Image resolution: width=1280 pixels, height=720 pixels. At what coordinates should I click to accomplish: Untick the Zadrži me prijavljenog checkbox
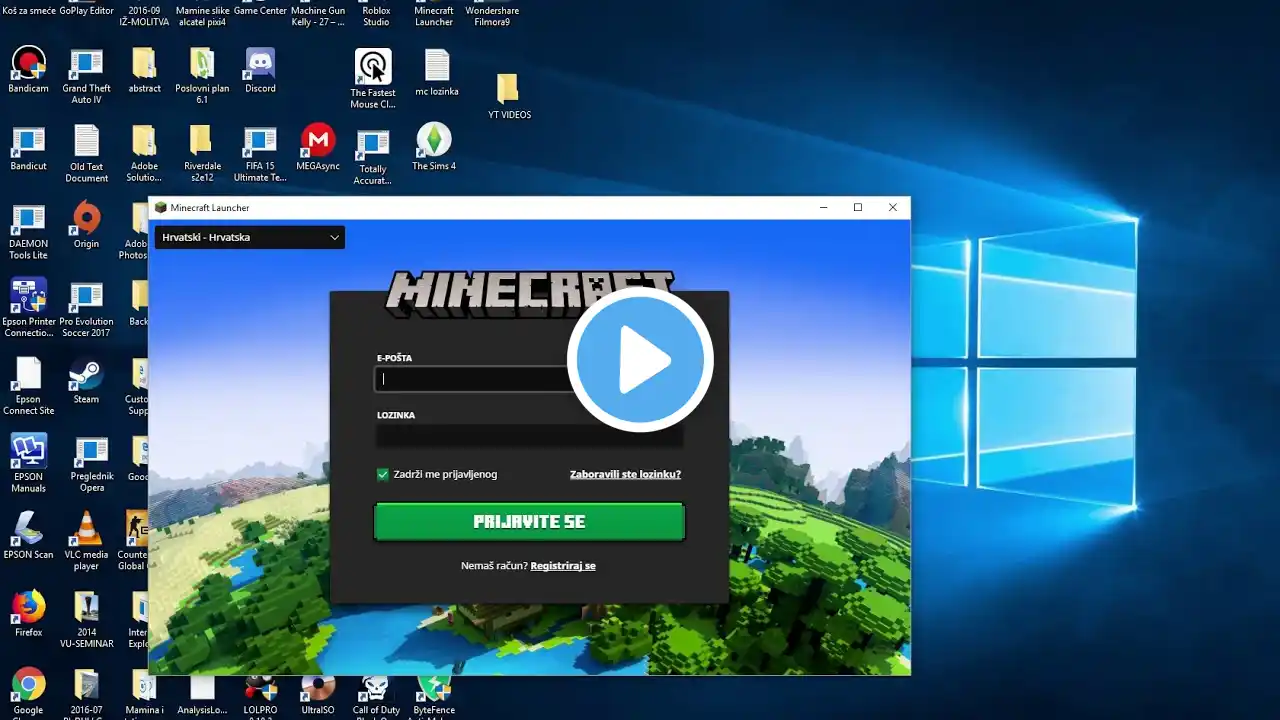(382, 474)
